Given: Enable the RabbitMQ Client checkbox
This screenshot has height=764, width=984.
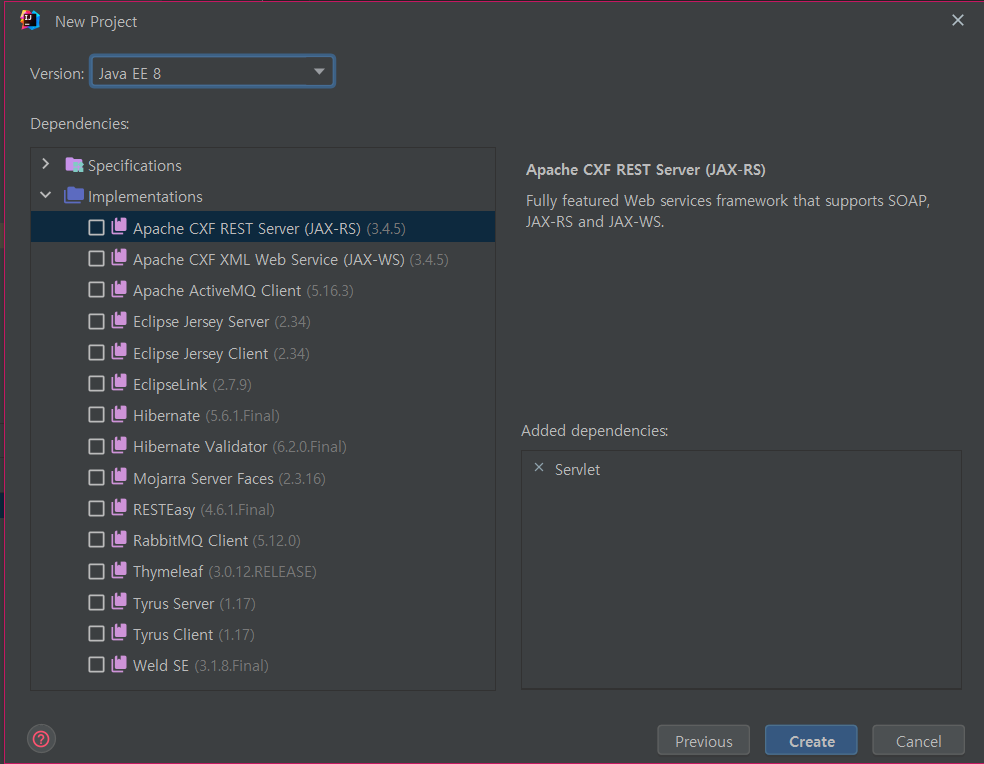Looking at the screenshot, I should pos(96,540).
